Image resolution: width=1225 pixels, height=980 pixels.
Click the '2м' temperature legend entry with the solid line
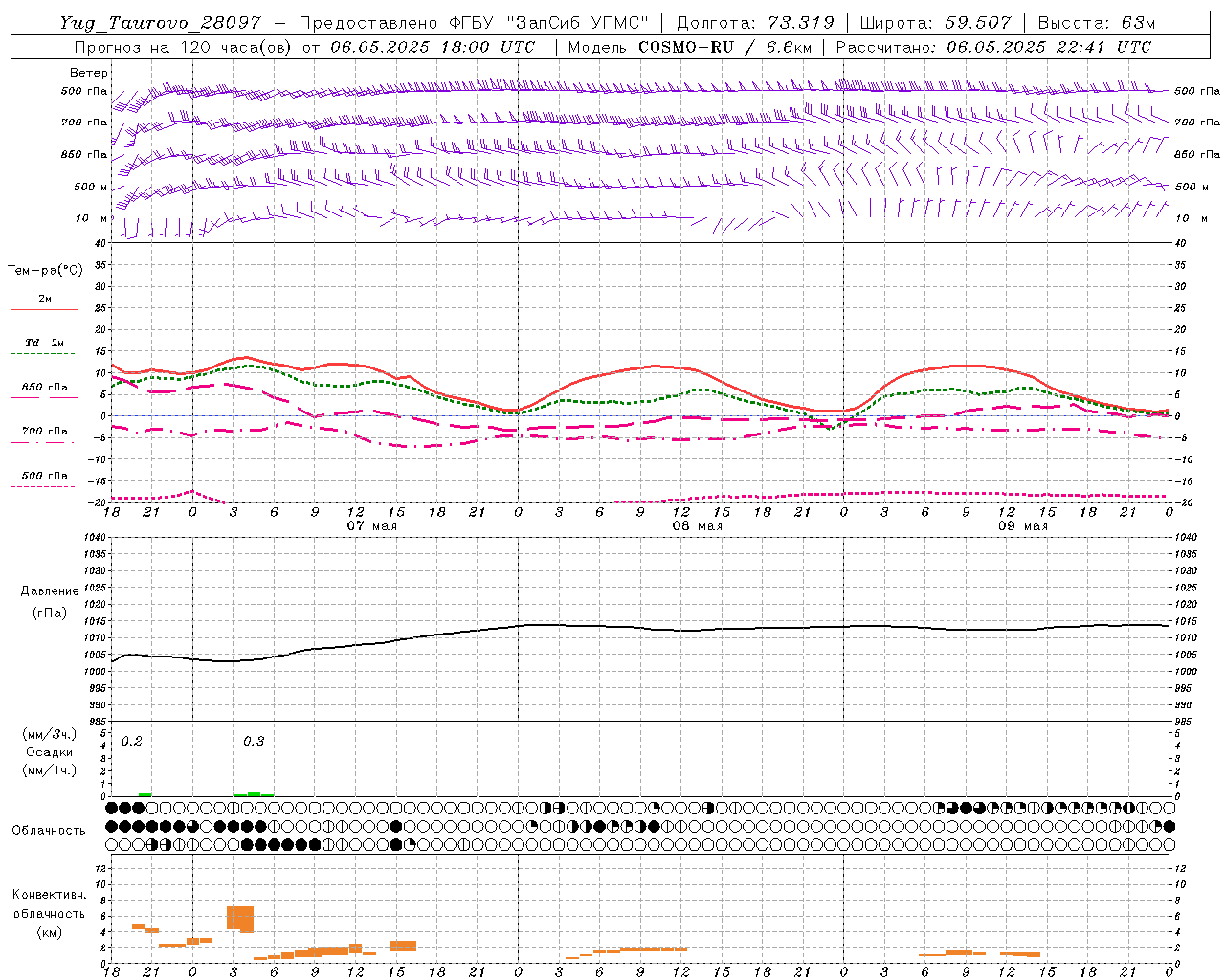coord(45,300)
